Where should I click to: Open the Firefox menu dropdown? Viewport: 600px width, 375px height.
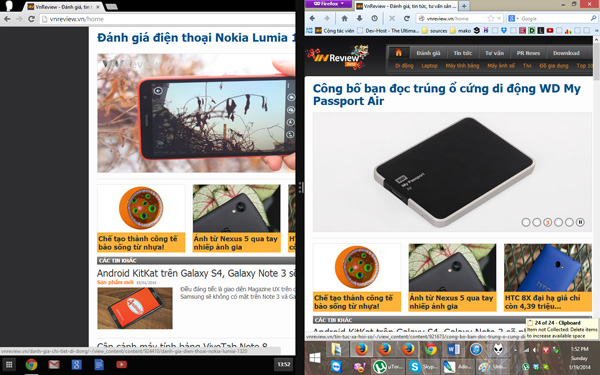coord(328,4)
